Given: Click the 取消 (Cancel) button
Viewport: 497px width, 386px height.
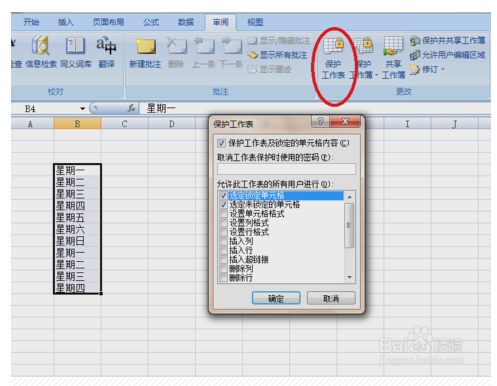Looking at the screenshot, I should pos(331,298).
